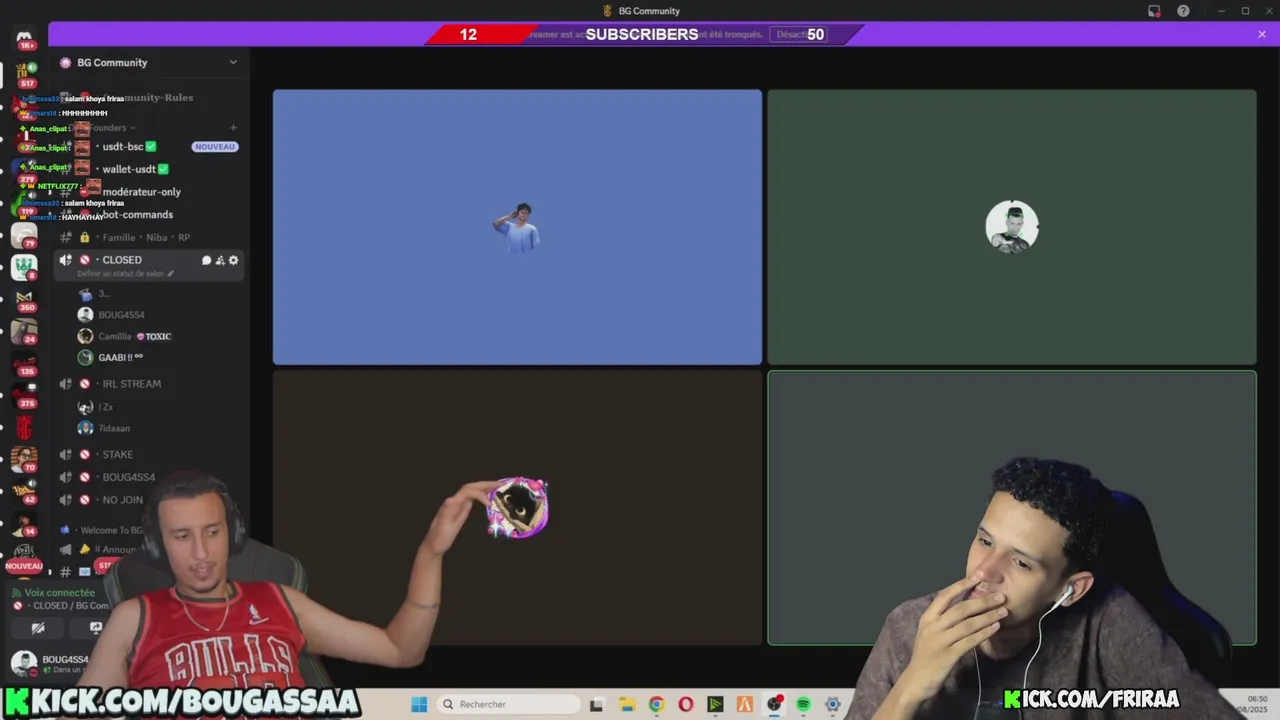This screenshot has height=720, width=1280.
Task: Click Windows Start button
Action: click(419, 704)
